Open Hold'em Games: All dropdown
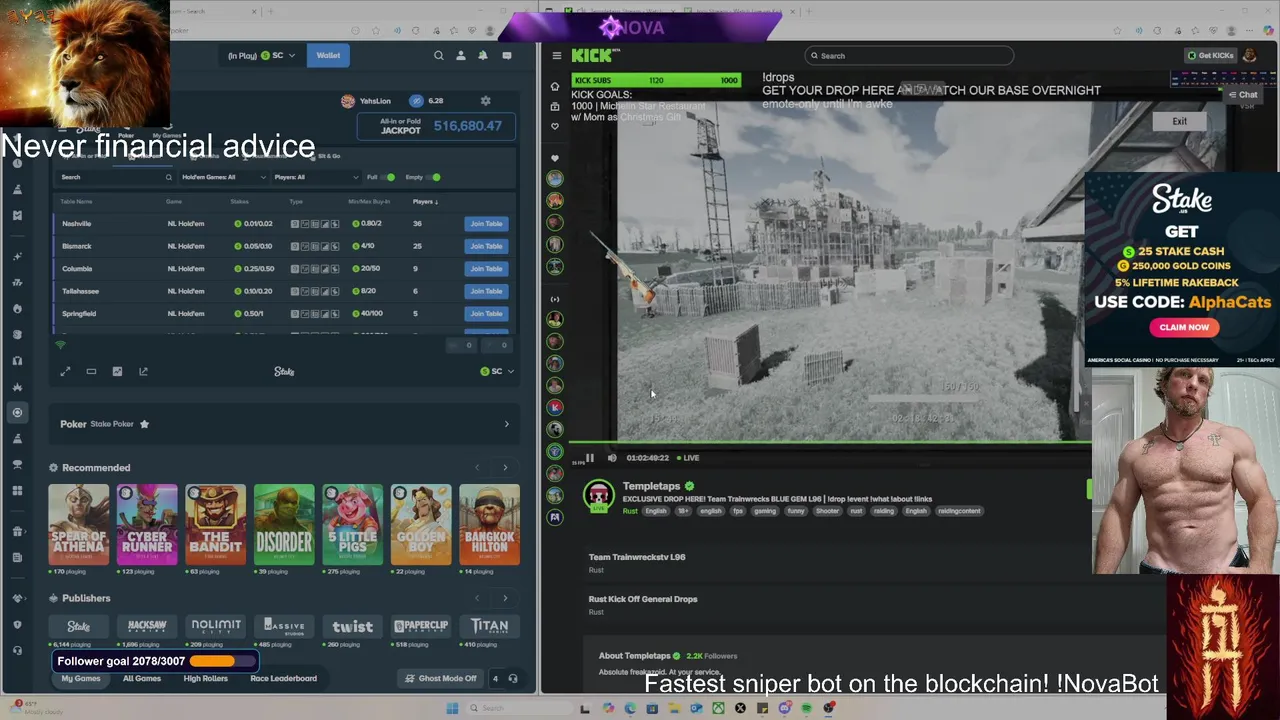The width and height of the screenshot is (1280, 720). click(x=224, y=177)
